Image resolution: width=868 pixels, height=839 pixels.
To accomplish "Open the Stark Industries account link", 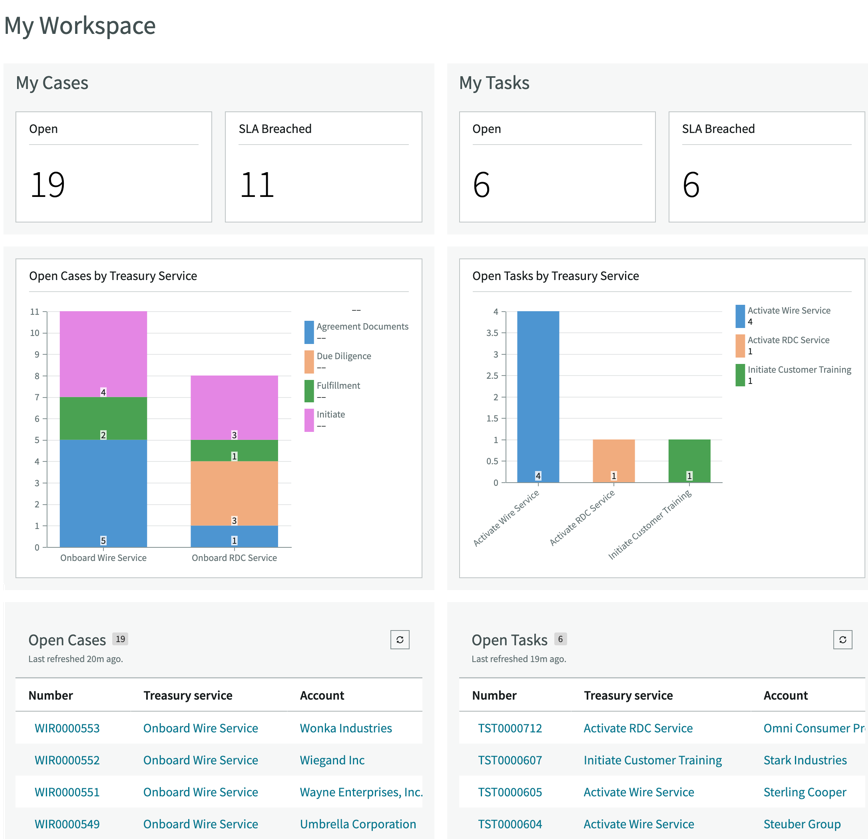I will [x=805, y=760].
